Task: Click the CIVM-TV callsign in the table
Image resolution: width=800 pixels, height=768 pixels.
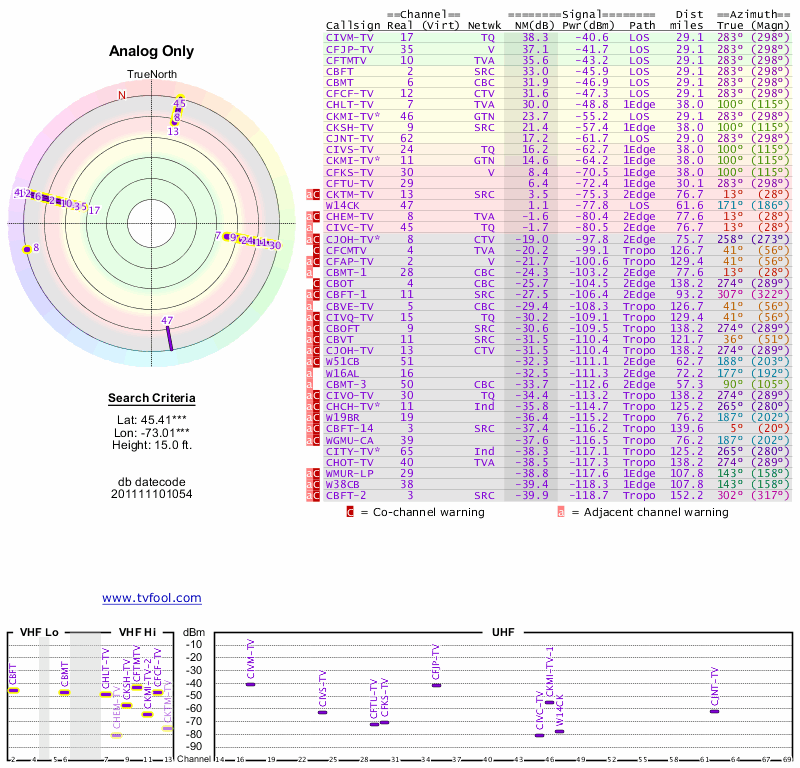Action: pos(350,37)
